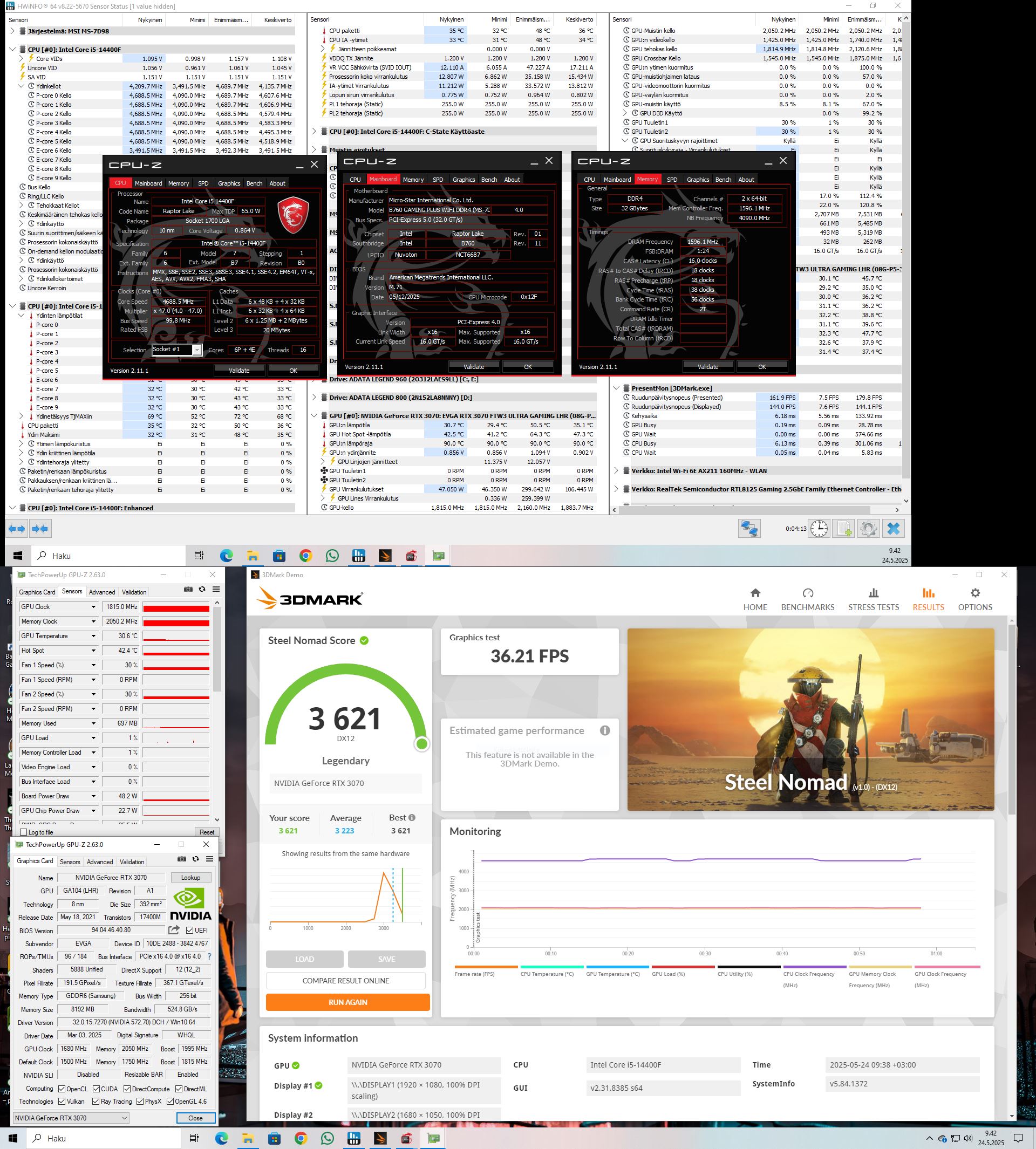Toggle DirectML checkbox
Viewport: 1036px width, 1149px height.
179,1088
